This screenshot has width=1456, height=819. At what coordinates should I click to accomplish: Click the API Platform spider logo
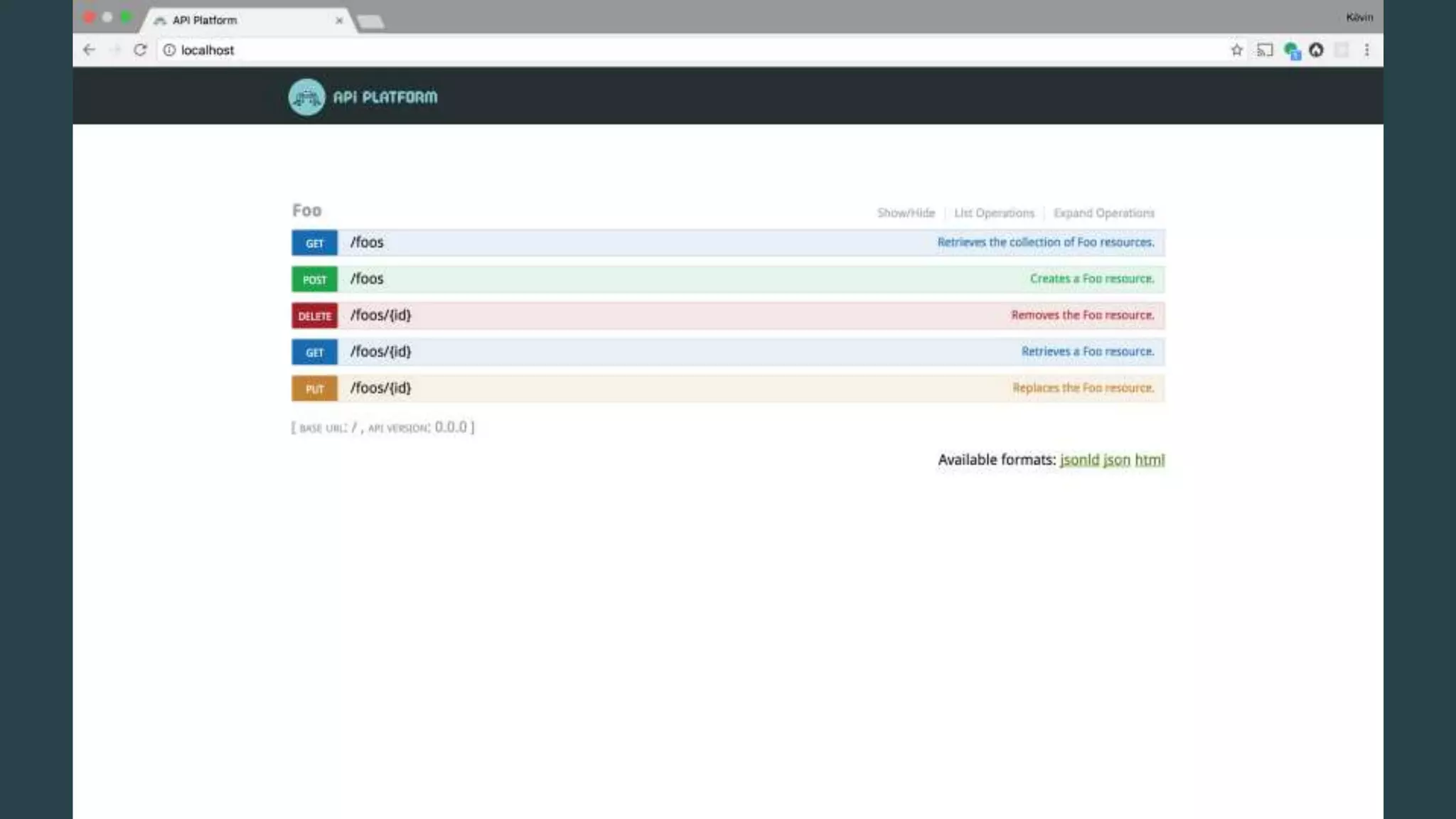(306, 97)
